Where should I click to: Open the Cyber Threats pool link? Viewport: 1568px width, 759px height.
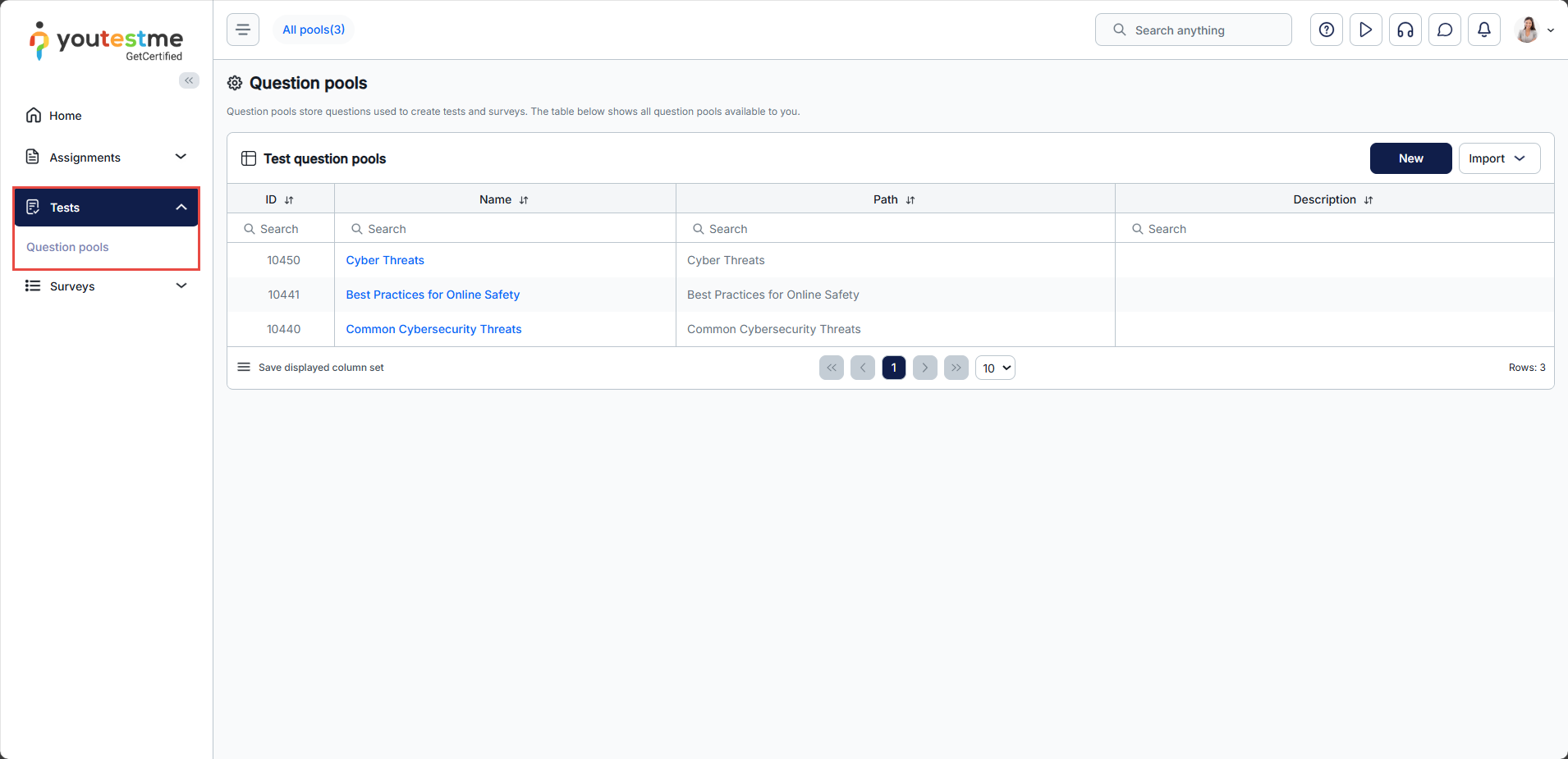tap(385, 260)
